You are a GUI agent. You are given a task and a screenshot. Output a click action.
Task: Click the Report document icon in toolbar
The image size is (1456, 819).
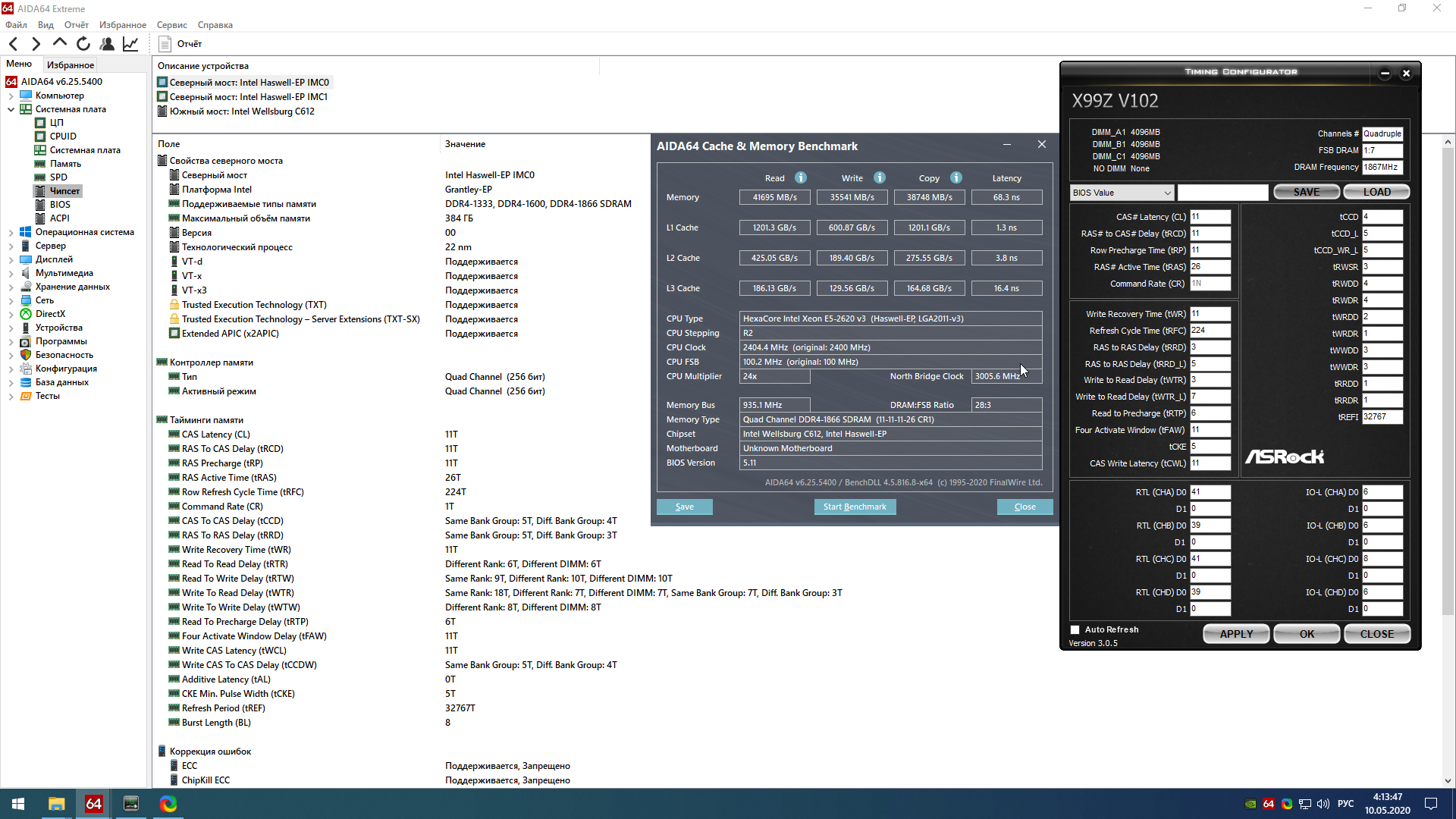click(165, 44)
